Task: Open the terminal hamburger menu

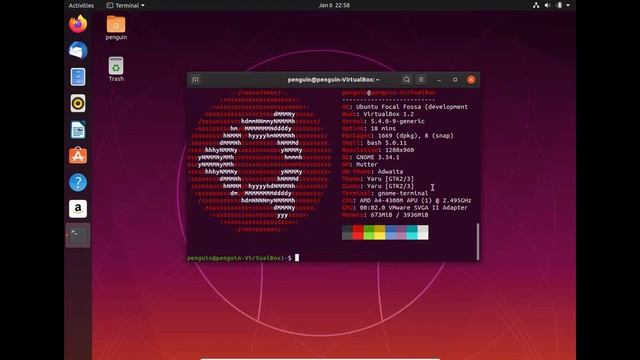Action: 421,80
